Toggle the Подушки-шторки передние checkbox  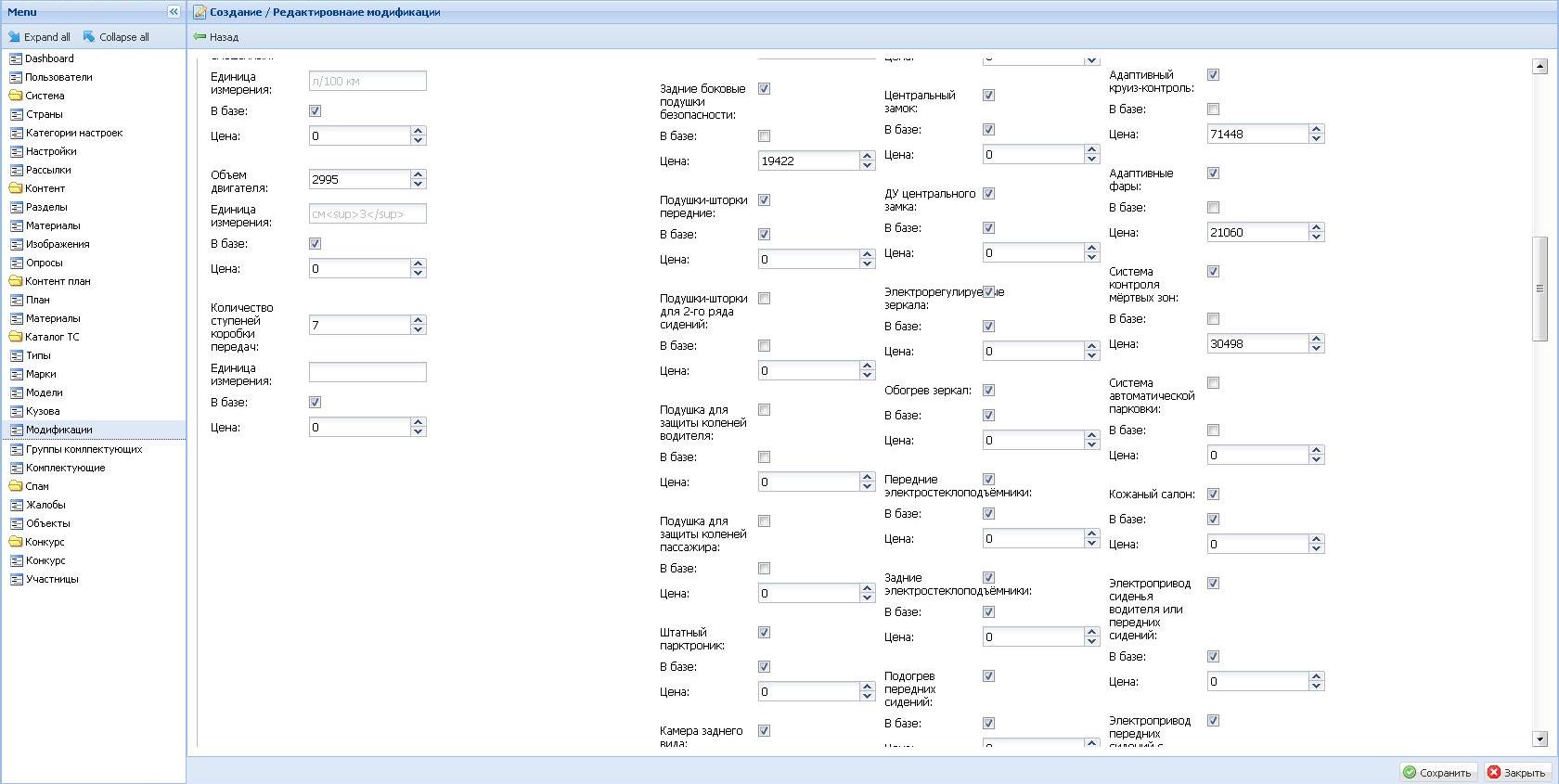[765, 200]
